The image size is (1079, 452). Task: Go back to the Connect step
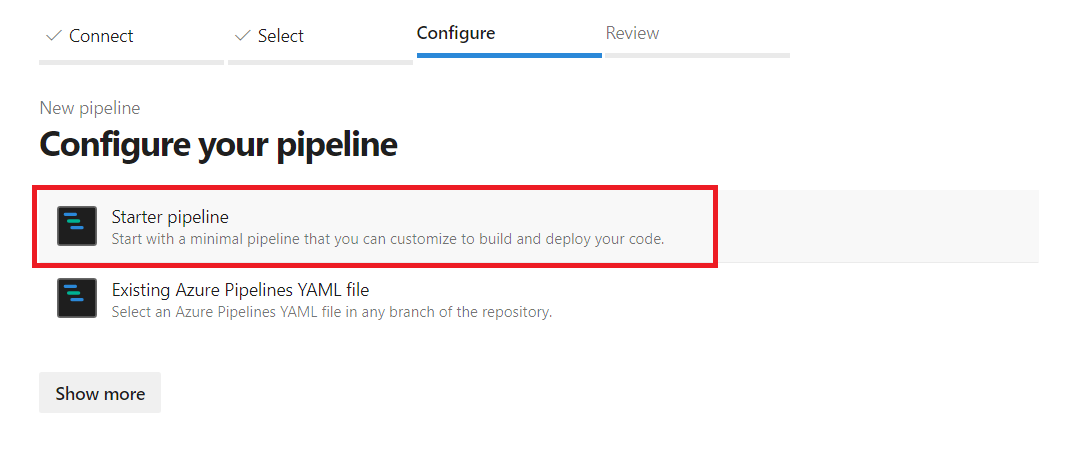100,36
